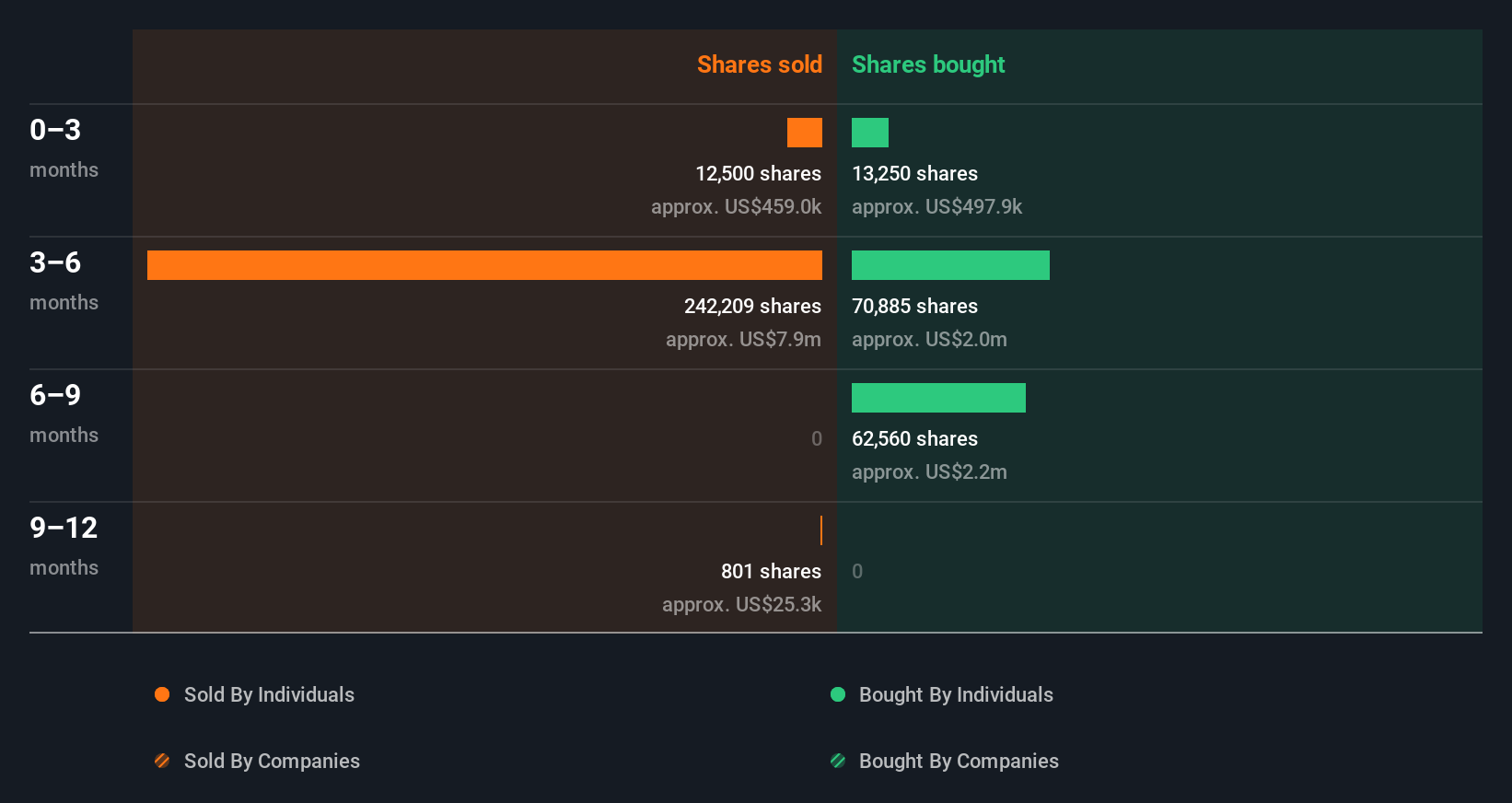Viewport: 1512px width, 803px height.
Task: Click the approx. US$2.2m value
Action: click(929, 471)
